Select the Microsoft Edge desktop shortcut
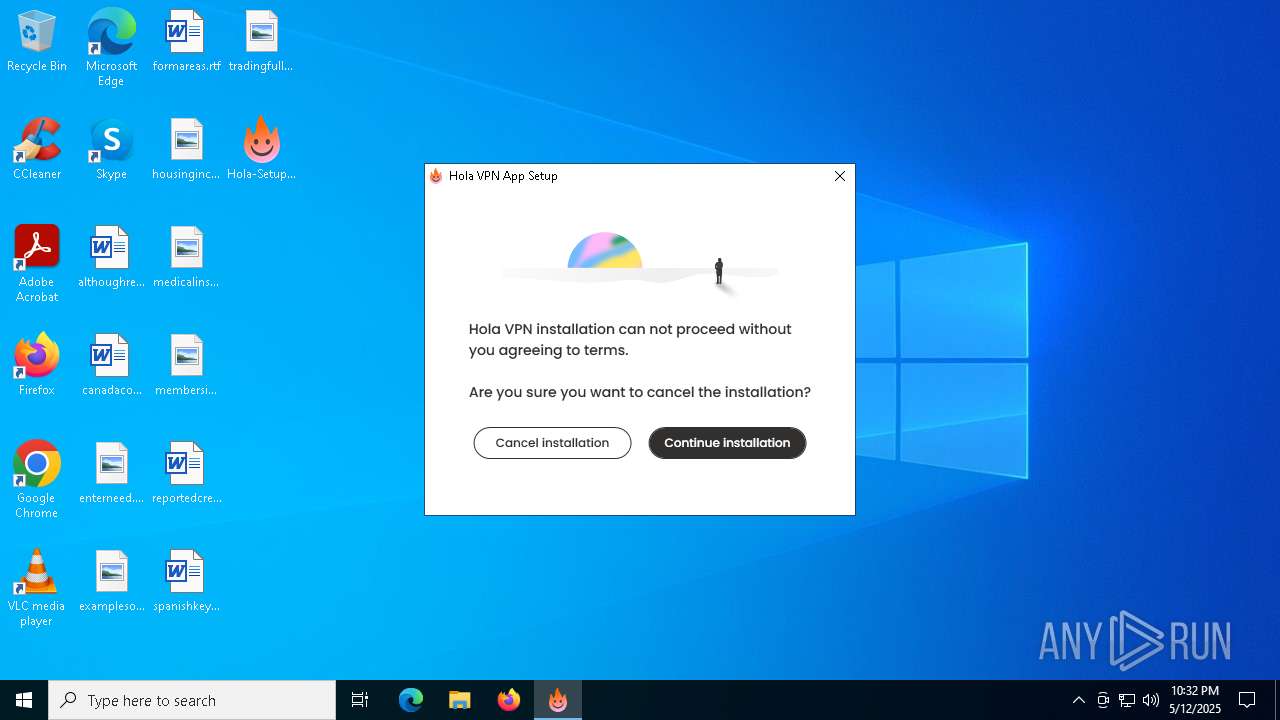Image resolution: width=1280 pixels, height=720 pixels. point(111,48)
